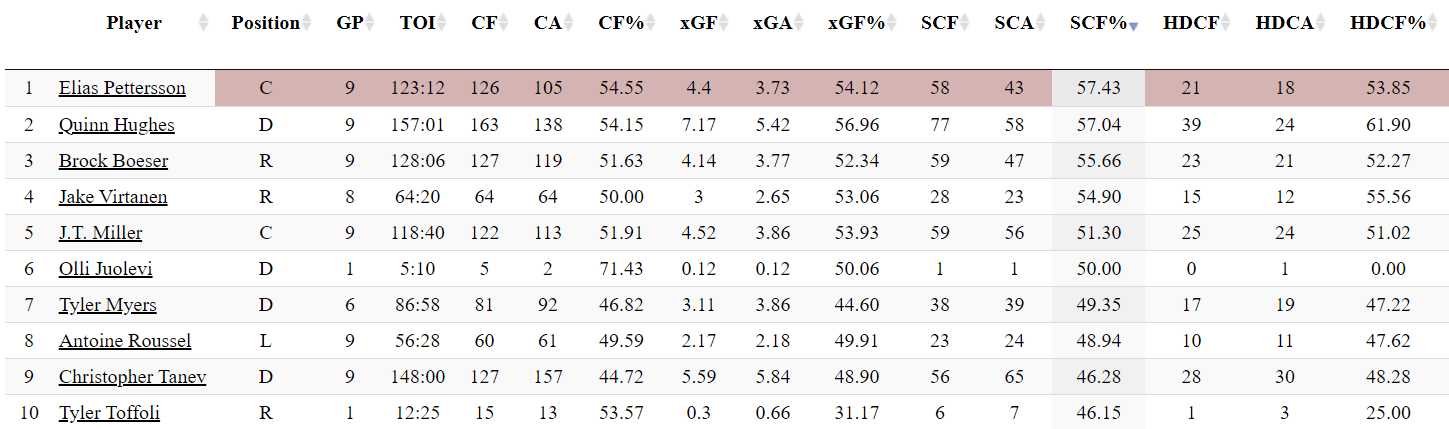The height and width of the screenshot is (429, 1449).
Task: Sort table by the GP column arrows
Action: [370, 23]
